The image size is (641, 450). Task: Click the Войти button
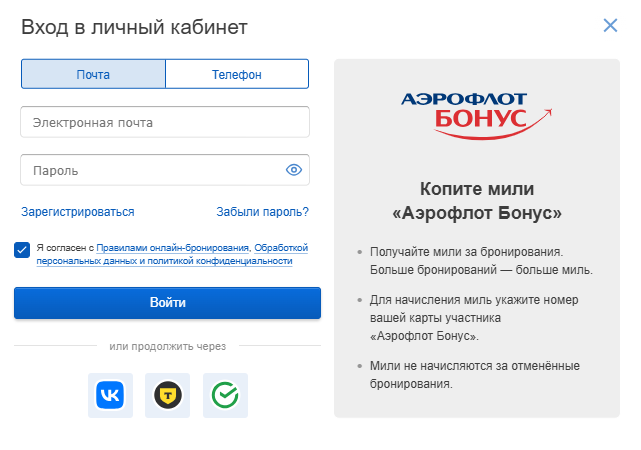[167, 303]
